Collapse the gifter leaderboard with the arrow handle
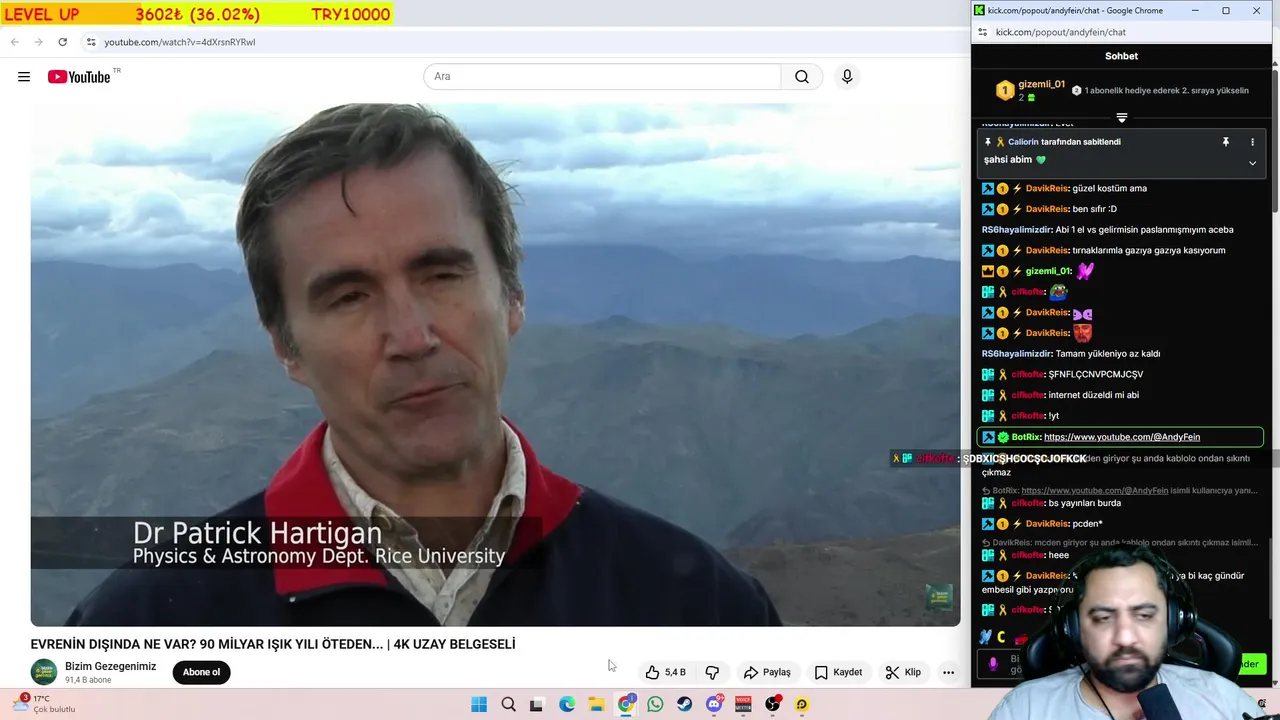 click(x=1121, y=117)
